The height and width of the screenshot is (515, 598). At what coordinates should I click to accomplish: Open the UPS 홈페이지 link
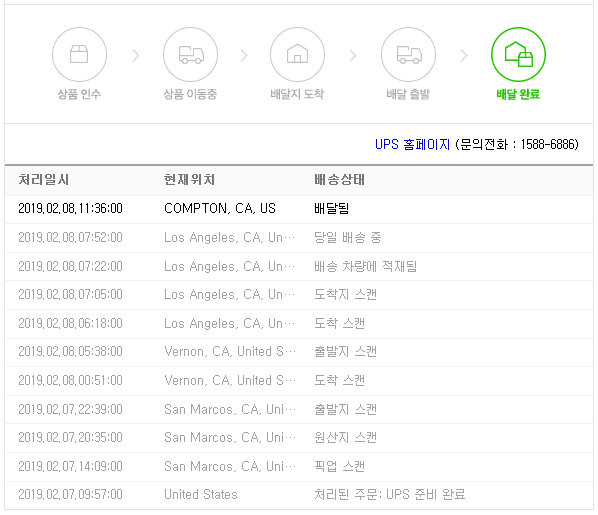coord(412,144)
